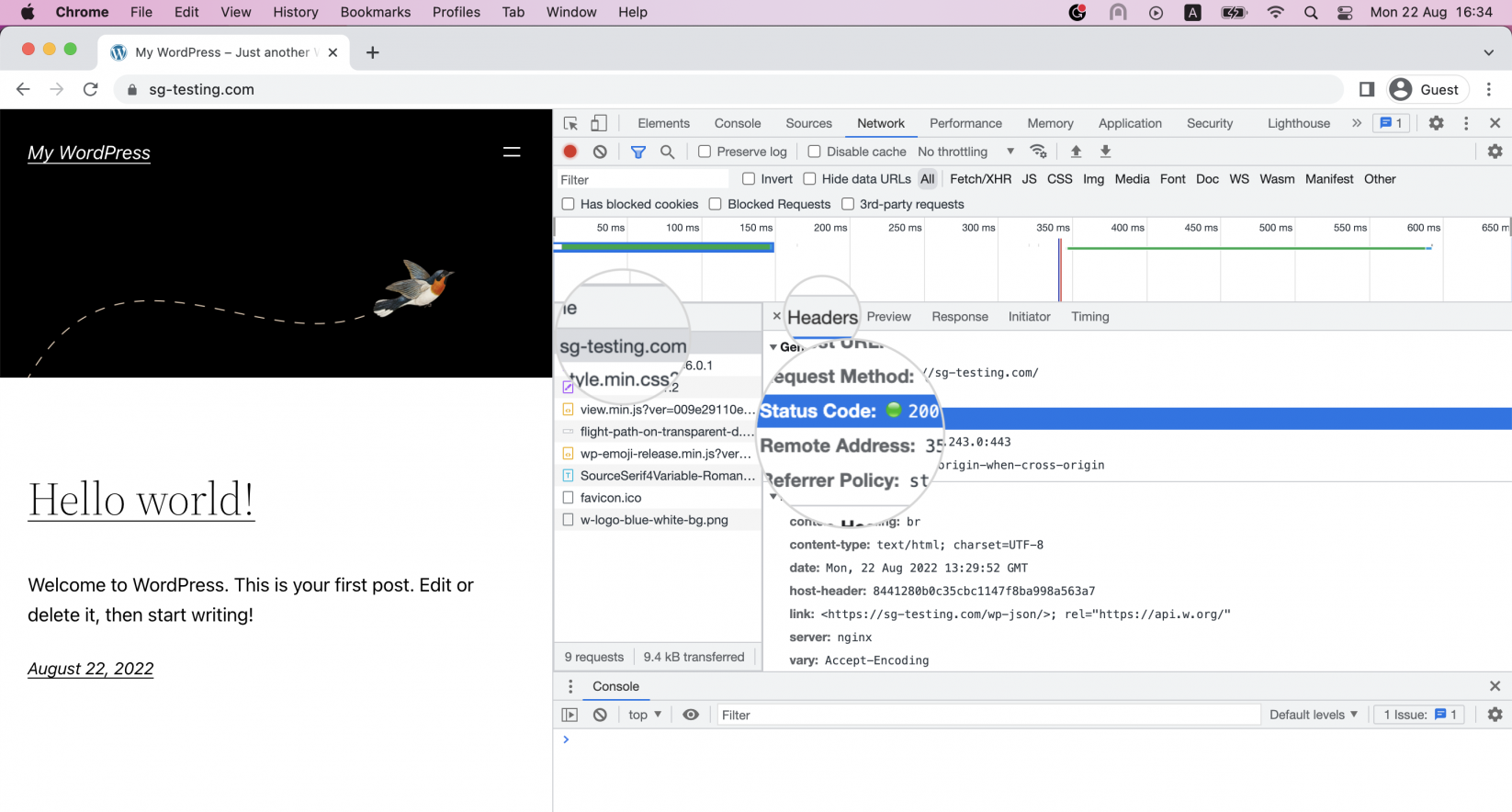
Task: Filter requests by Img type
Action: coord(1093,179)
